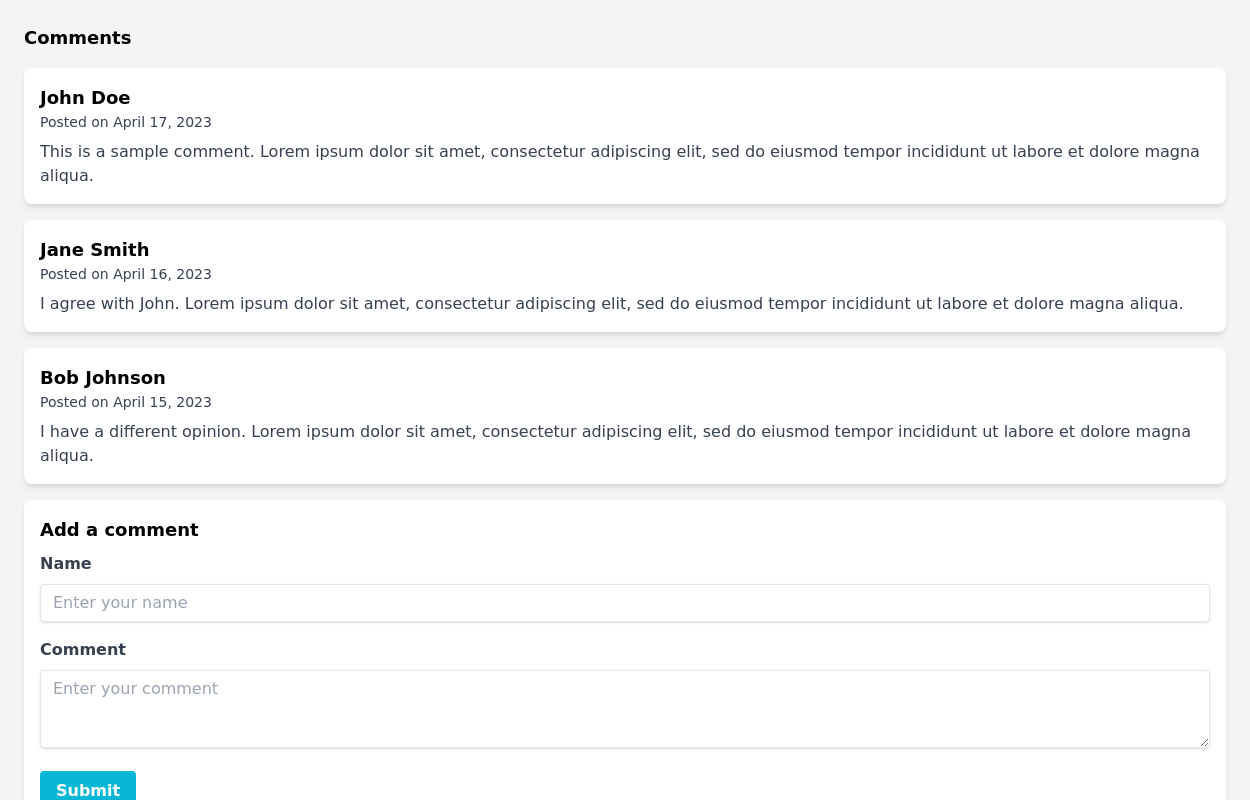Click the "Posted on April 15, 2023" date
Image resolution: width=1250 pixels, height=800 pixels.
126,403
